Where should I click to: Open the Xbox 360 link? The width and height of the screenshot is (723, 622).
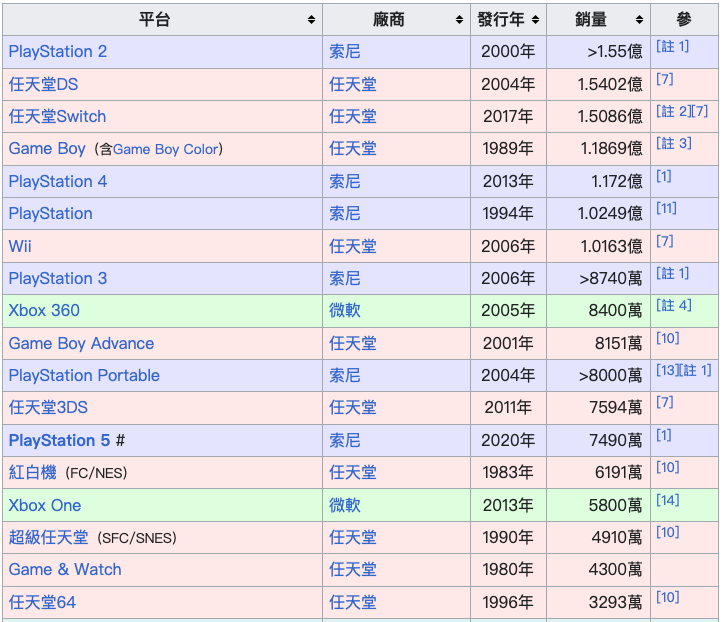(44, 310)
